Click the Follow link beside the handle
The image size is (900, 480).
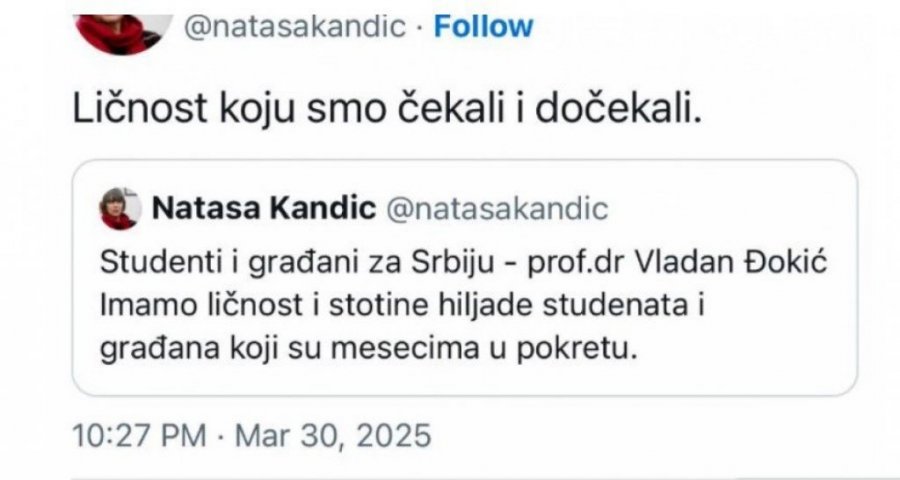(483, 27)
